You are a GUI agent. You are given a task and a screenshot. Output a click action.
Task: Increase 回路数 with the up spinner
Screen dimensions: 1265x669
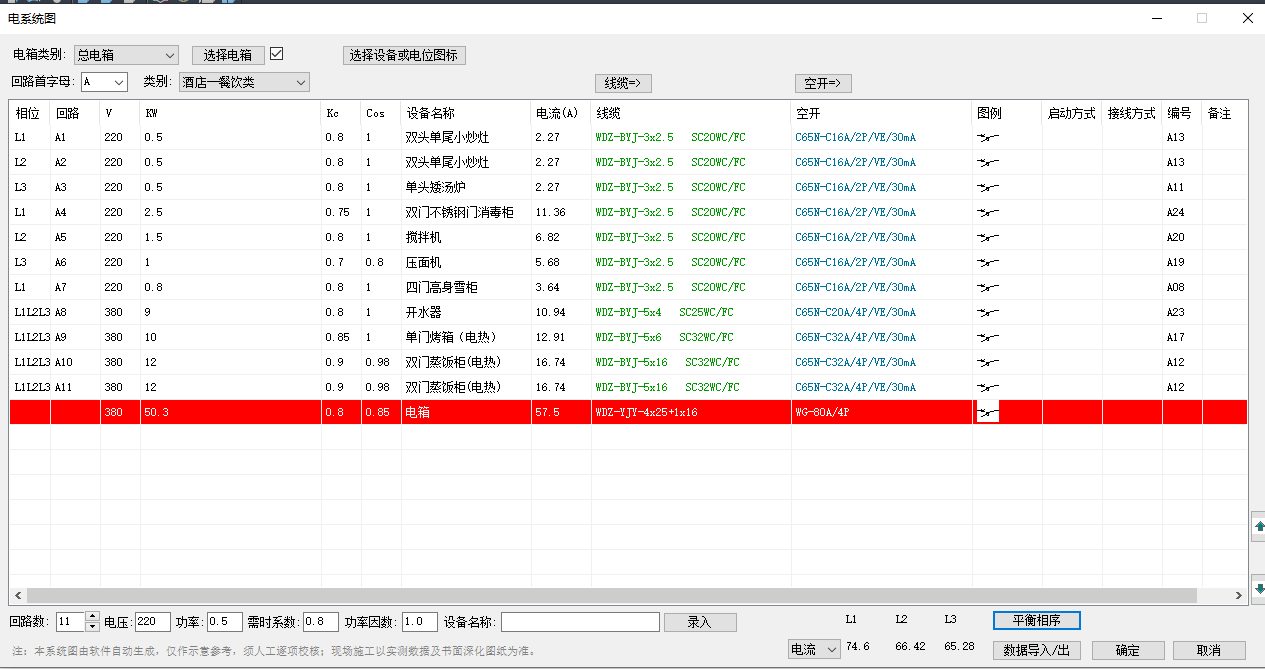[93, 617]
